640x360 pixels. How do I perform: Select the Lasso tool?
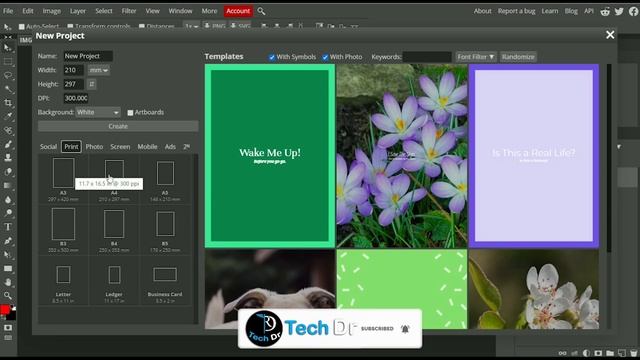(8, 76)
